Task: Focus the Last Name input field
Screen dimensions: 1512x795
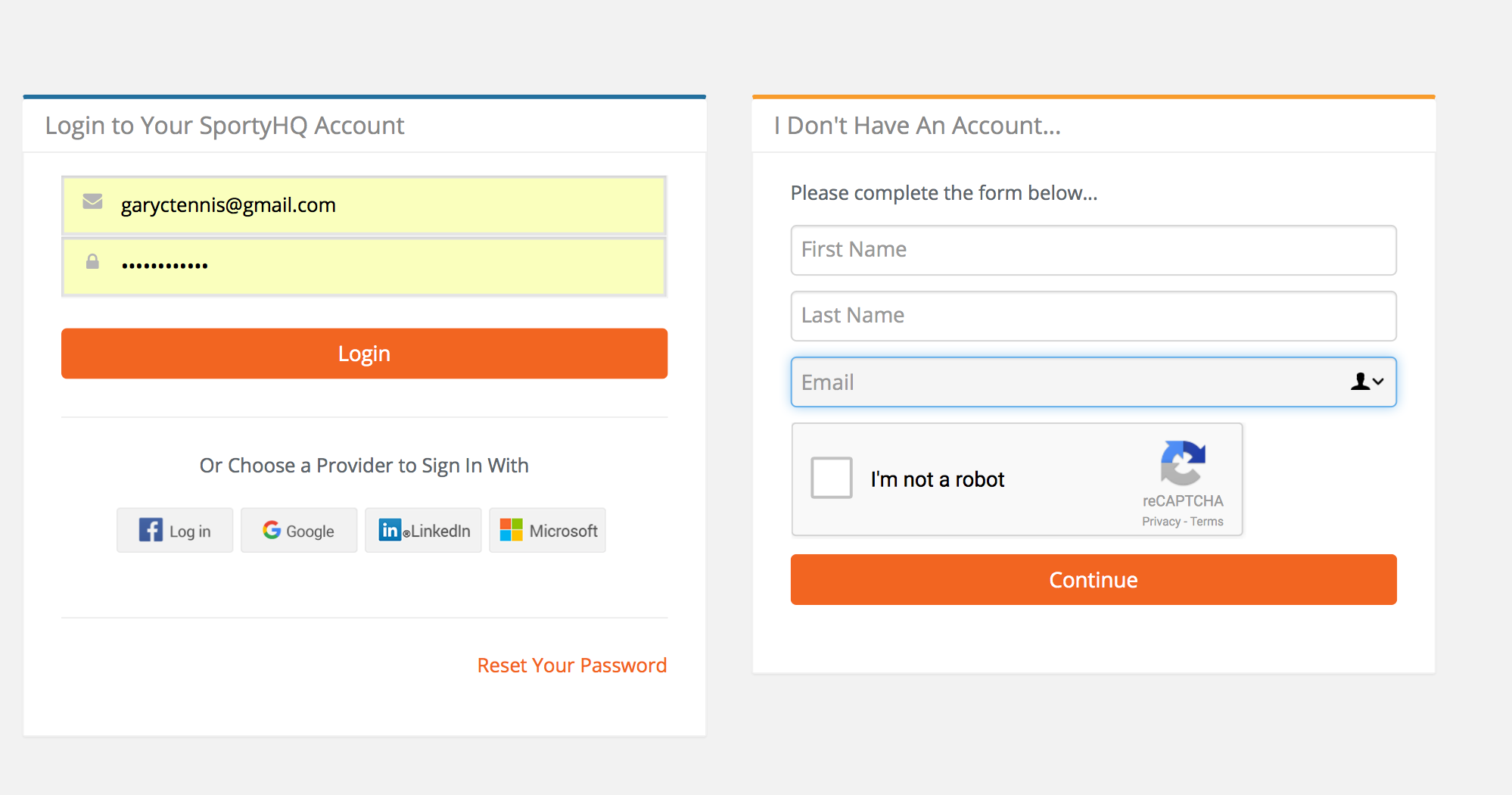Action: 1093,316
